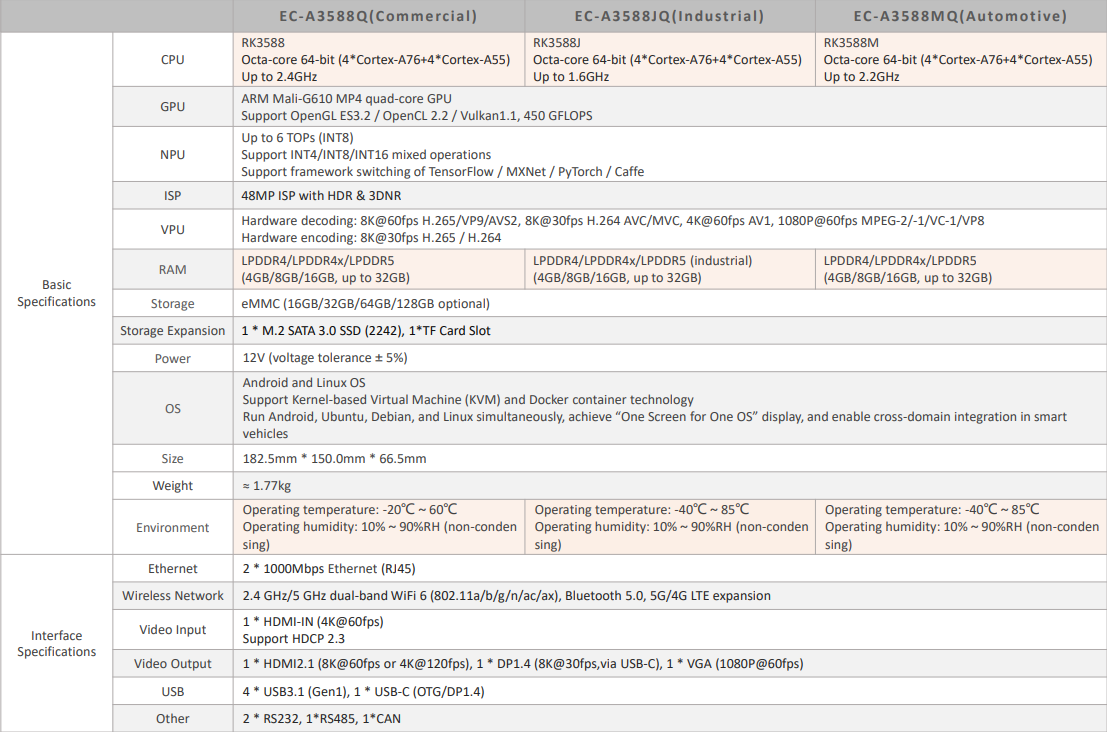Click the Other row label
The height and width of the screenshot is (732, 1107).
point(172,719)
